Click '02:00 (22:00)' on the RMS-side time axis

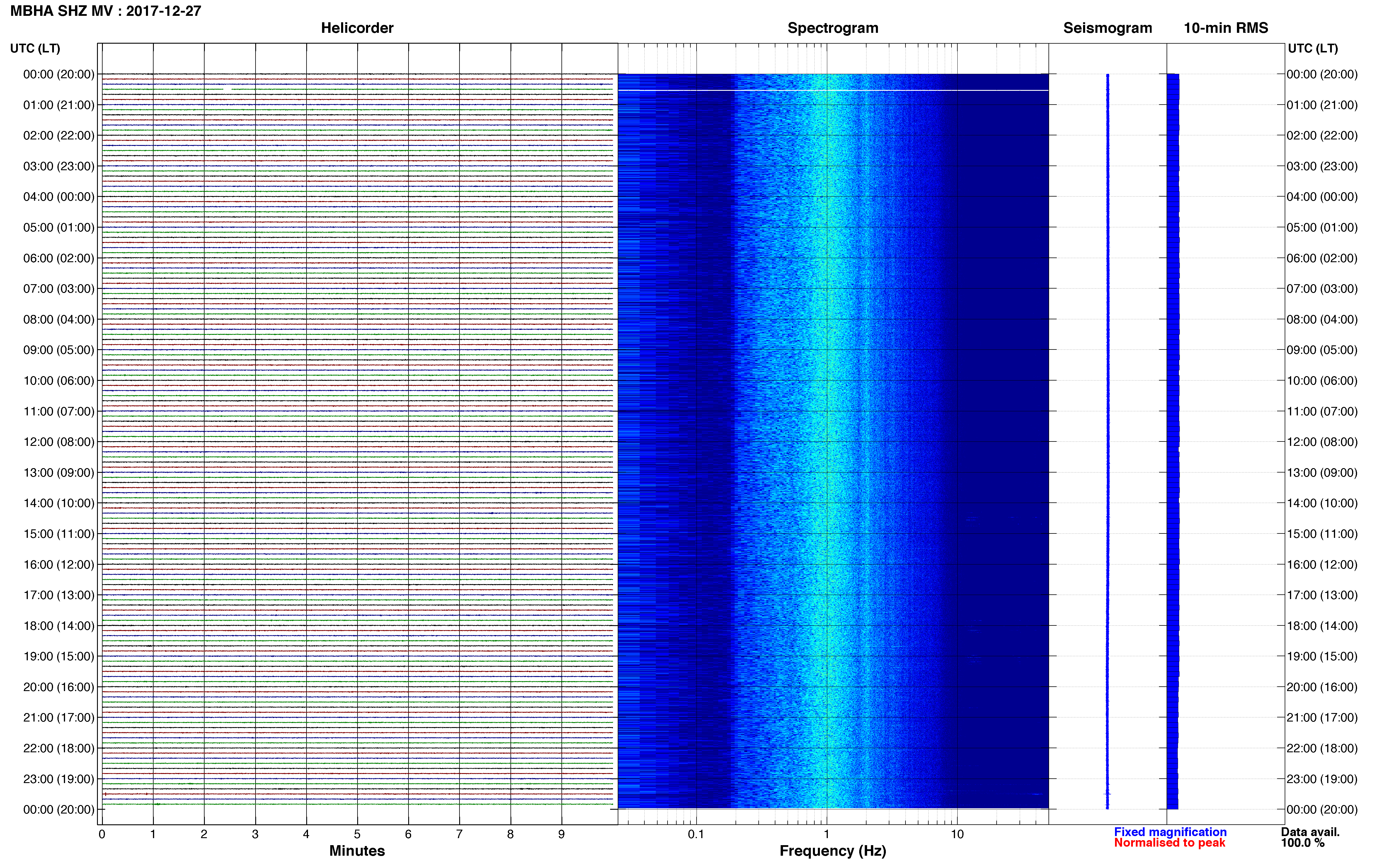tap(1322, 135)
